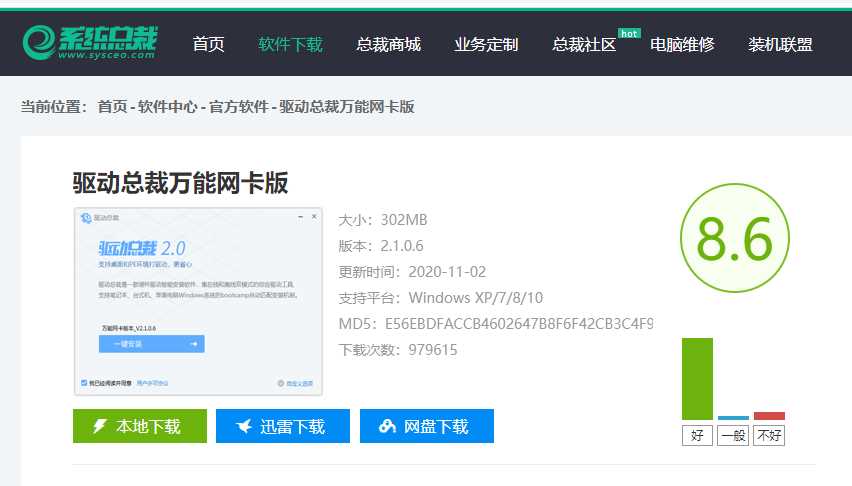Click the 首页 breadcrumb link
This screenshot has height=486, width=852.
[x=112, y=106]
